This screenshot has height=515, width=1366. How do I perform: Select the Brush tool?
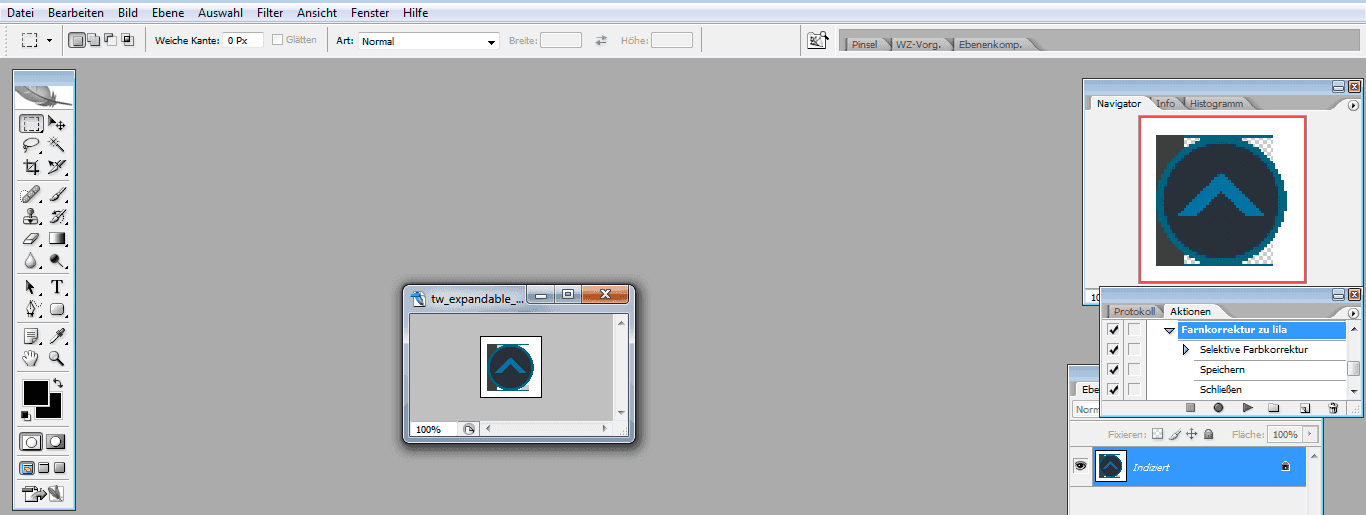57,194
